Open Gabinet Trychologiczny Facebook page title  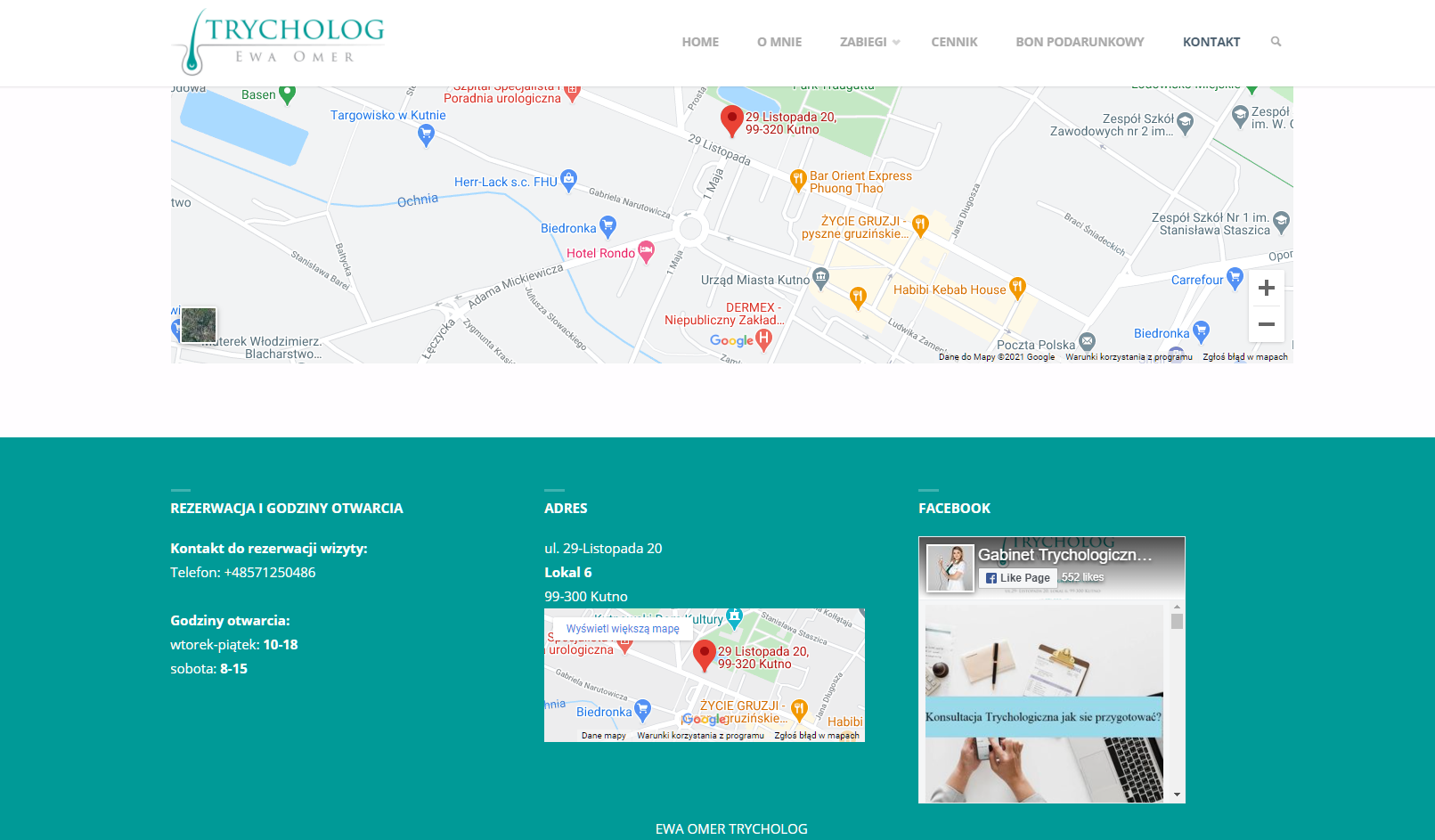pos(1065,555)
